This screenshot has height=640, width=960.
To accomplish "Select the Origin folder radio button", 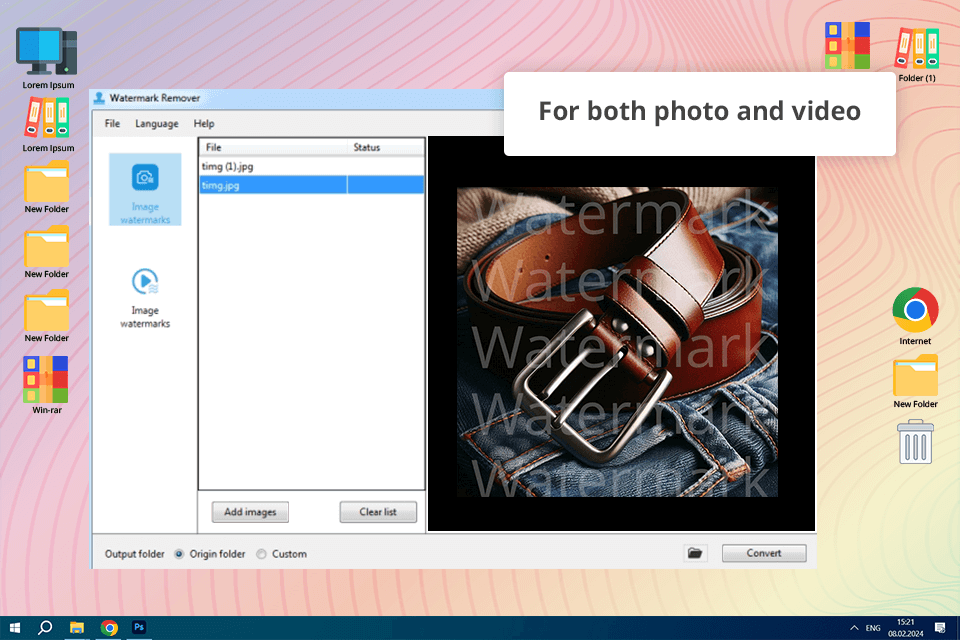I will pos(179,554).
